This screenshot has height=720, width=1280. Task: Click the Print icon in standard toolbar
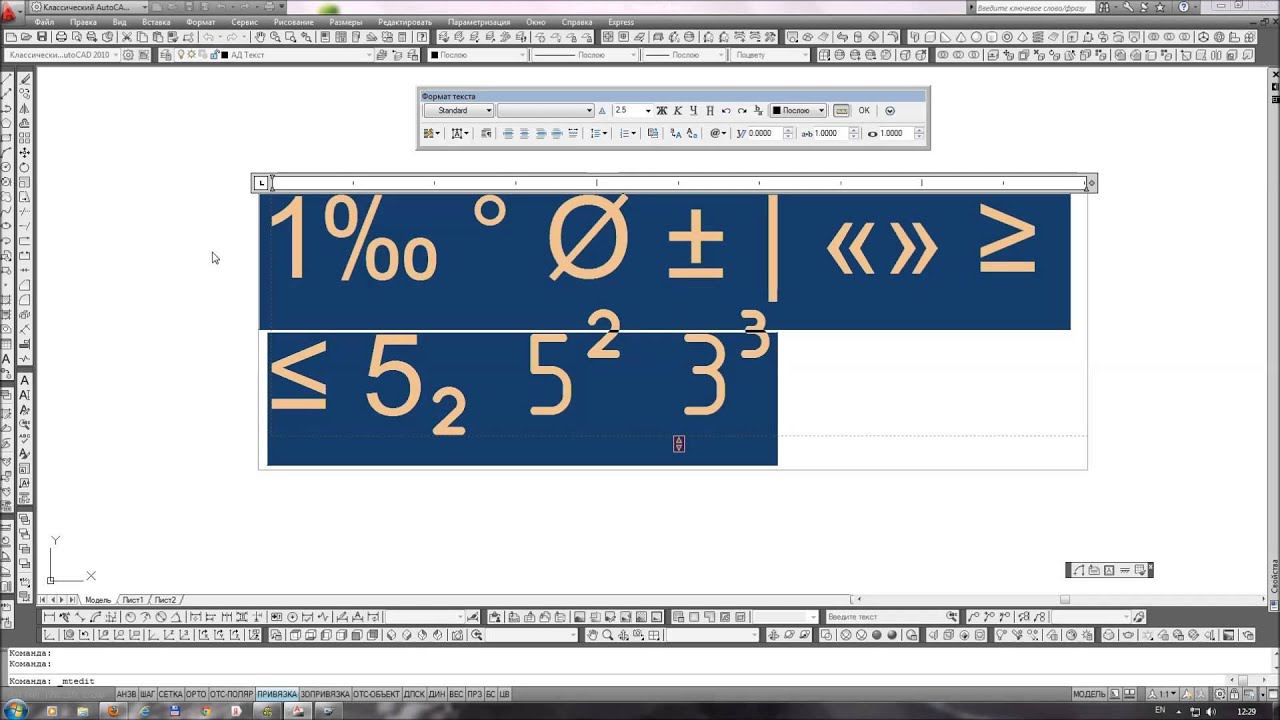[x=61, y=37]
